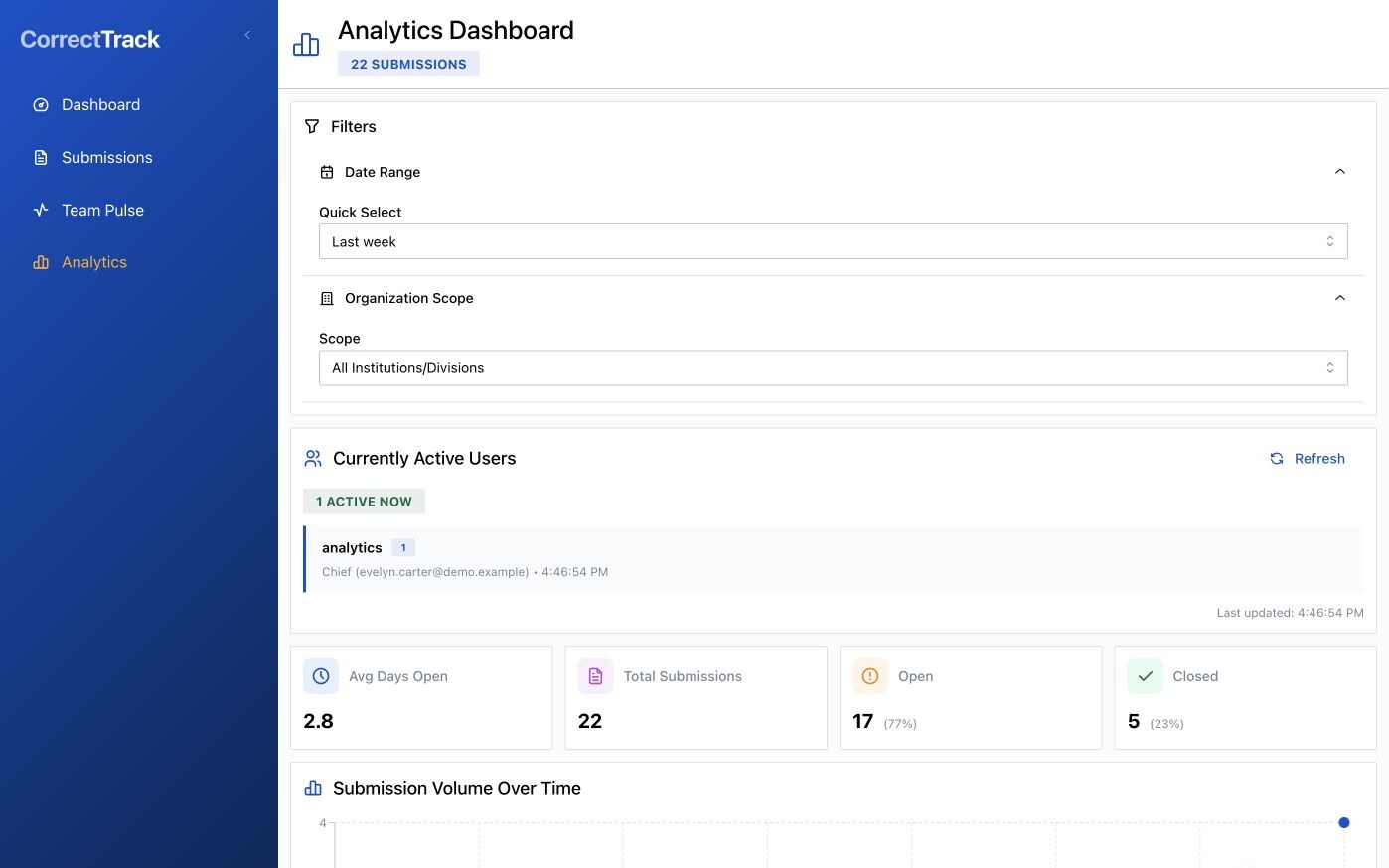Click the blue data point on the volume chart
Screen dimensions: 1389x868
tap(1344, 823)
